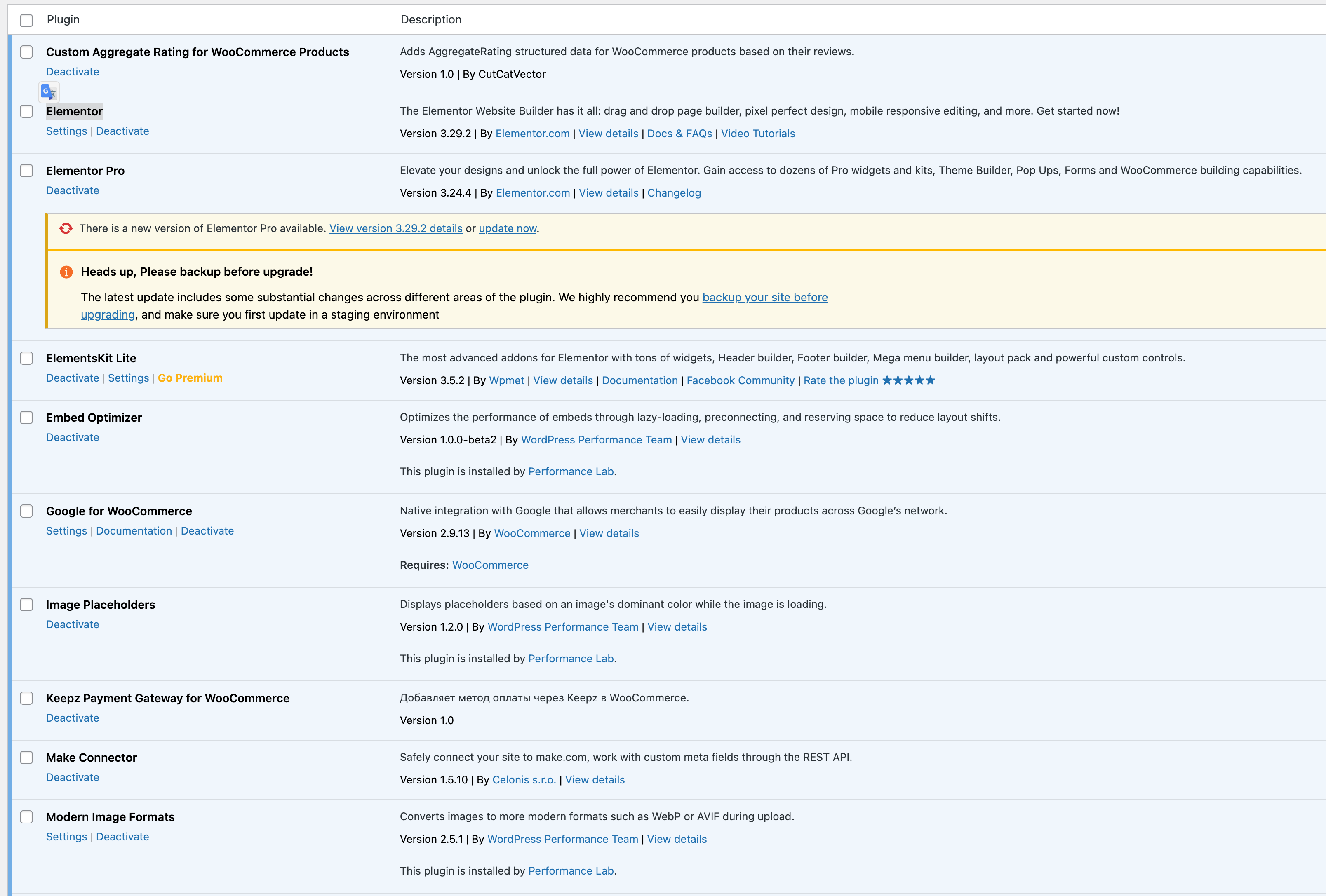
Task: Select the Elementor Pro plugin title
Action: point(85,171)
